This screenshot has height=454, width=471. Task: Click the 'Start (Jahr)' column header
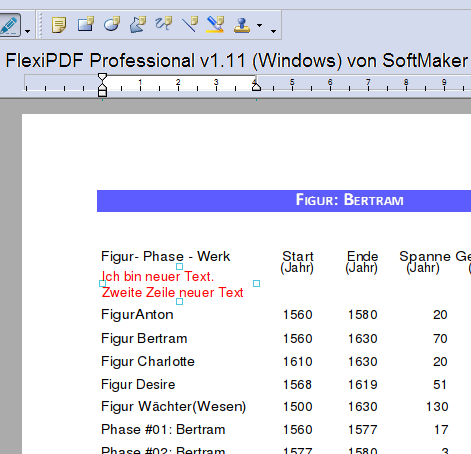tap(297, 262)
